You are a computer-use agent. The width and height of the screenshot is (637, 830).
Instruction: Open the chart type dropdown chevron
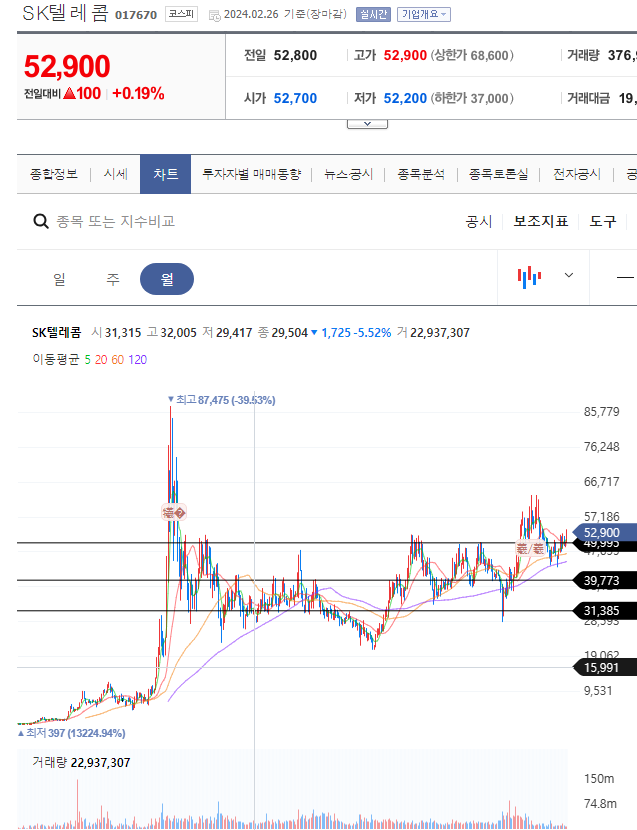tap(569, 275)
